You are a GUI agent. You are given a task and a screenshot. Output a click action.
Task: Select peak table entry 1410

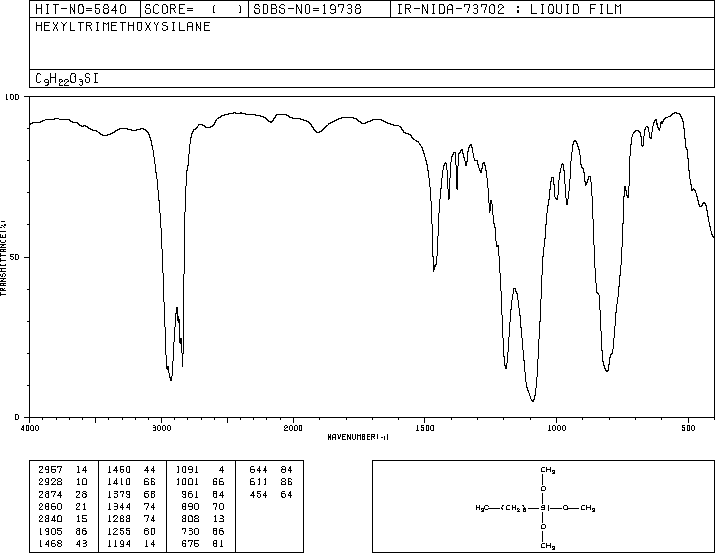tap(119, 482)
